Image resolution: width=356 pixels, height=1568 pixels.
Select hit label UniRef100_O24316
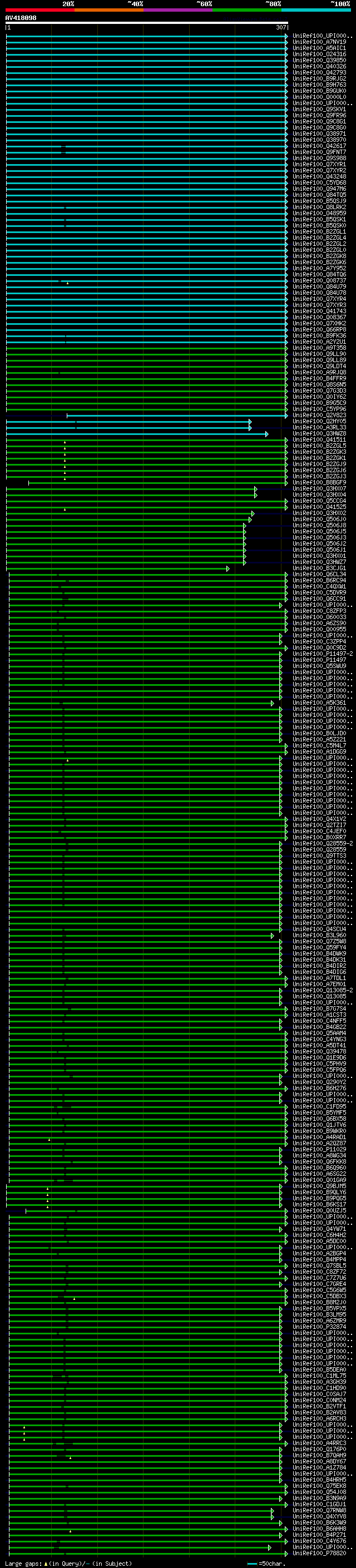(319, 54)
